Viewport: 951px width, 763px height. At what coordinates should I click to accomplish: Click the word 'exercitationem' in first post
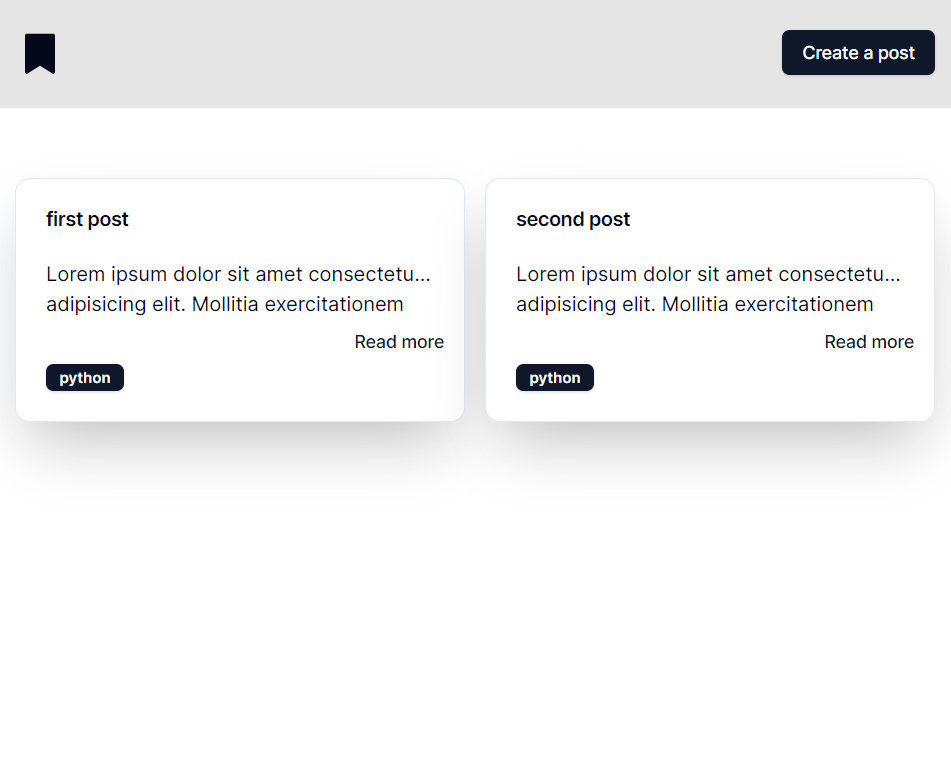[334, 304]
